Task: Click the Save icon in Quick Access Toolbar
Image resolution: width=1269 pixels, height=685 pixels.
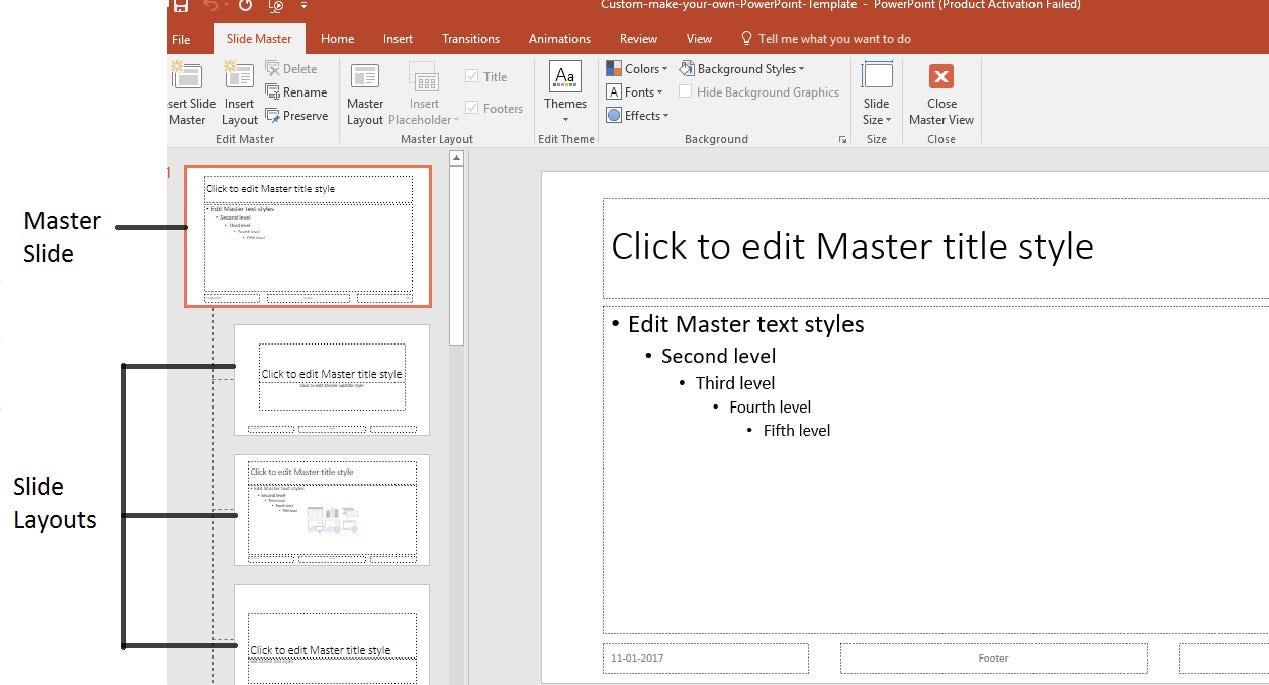Action: tap(179, 6)
